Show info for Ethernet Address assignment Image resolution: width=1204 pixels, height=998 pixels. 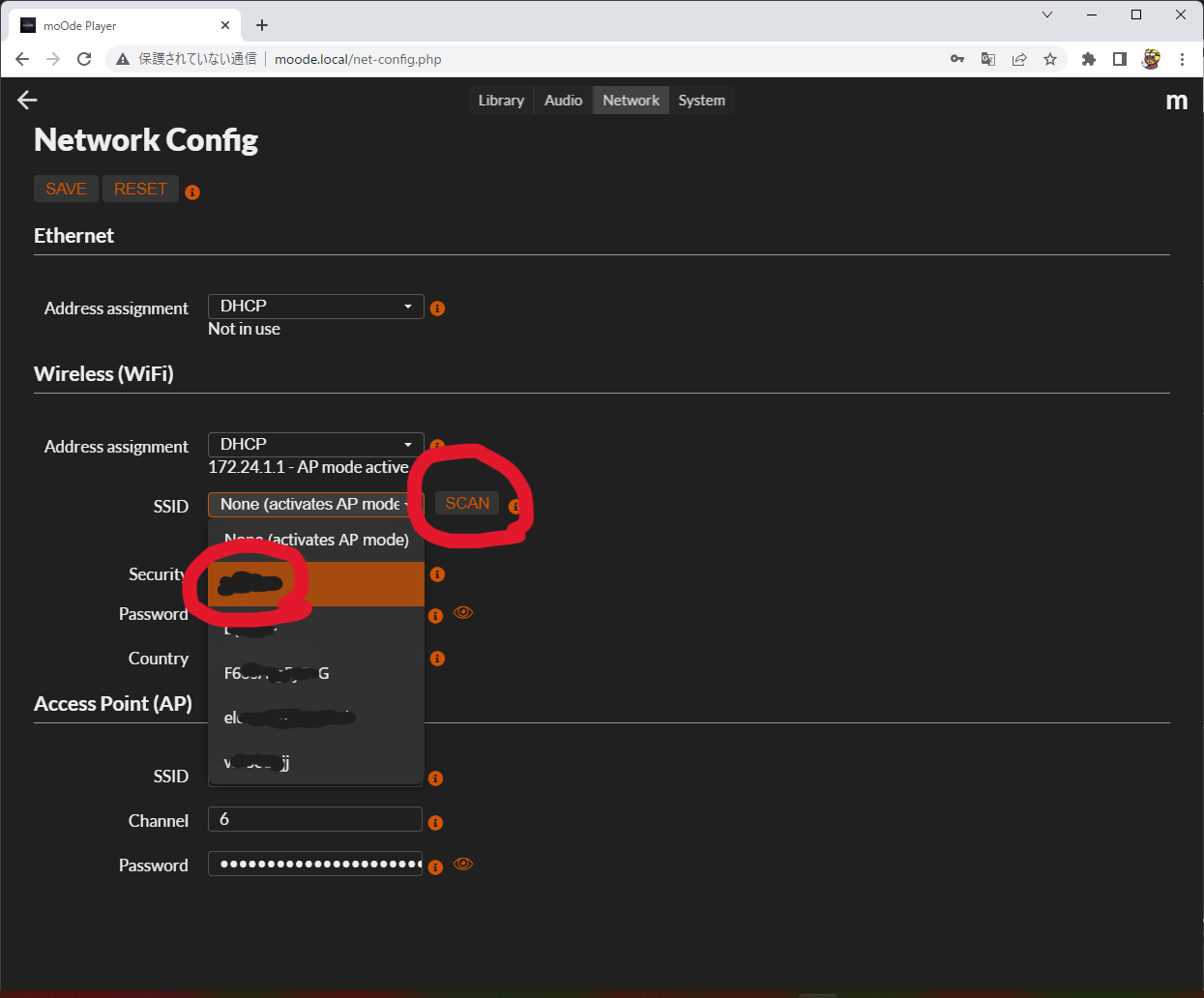coord(437,308)
